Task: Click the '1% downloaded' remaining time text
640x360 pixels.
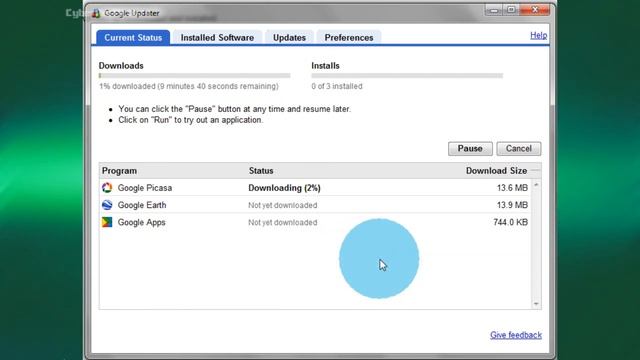Action: coord(189,86)
